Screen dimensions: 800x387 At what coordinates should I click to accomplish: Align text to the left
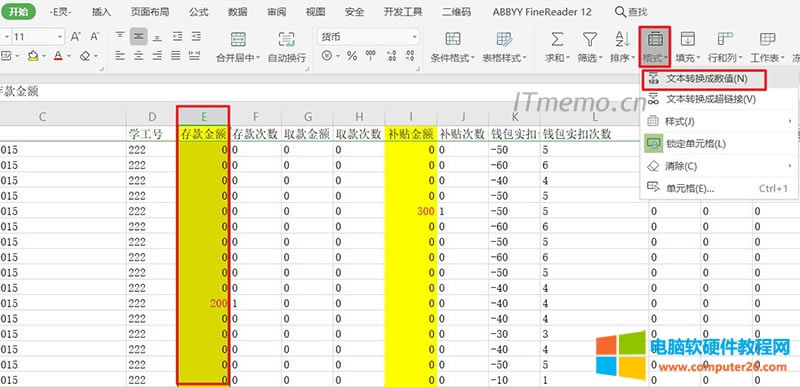120,56
